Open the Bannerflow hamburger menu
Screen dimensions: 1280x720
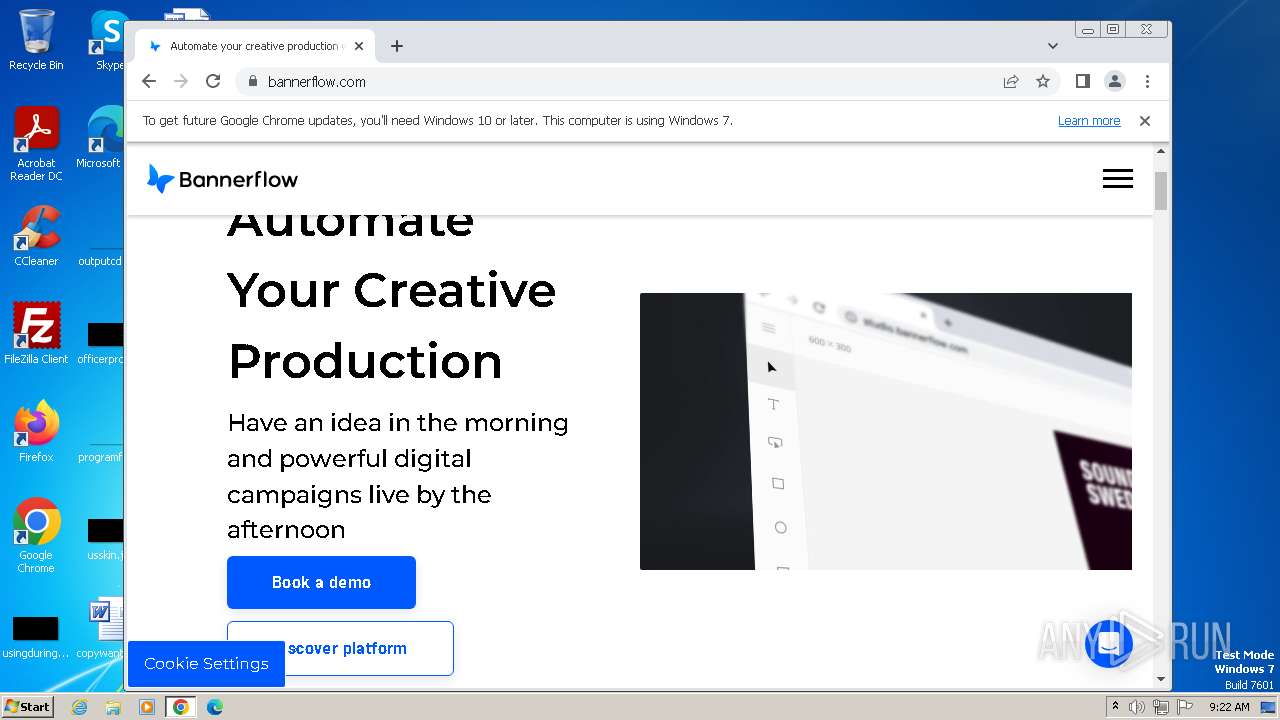(1118, 179)
